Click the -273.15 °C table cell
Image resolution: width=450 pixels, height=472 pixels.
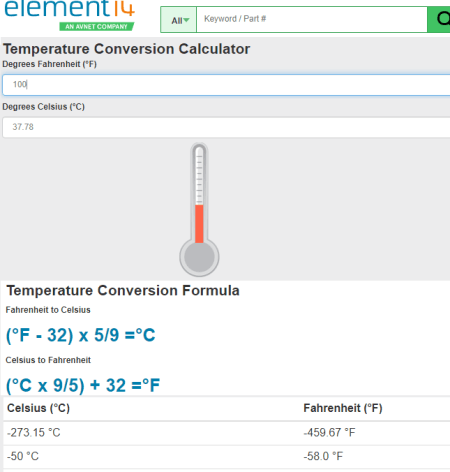(x=34, y=433)
